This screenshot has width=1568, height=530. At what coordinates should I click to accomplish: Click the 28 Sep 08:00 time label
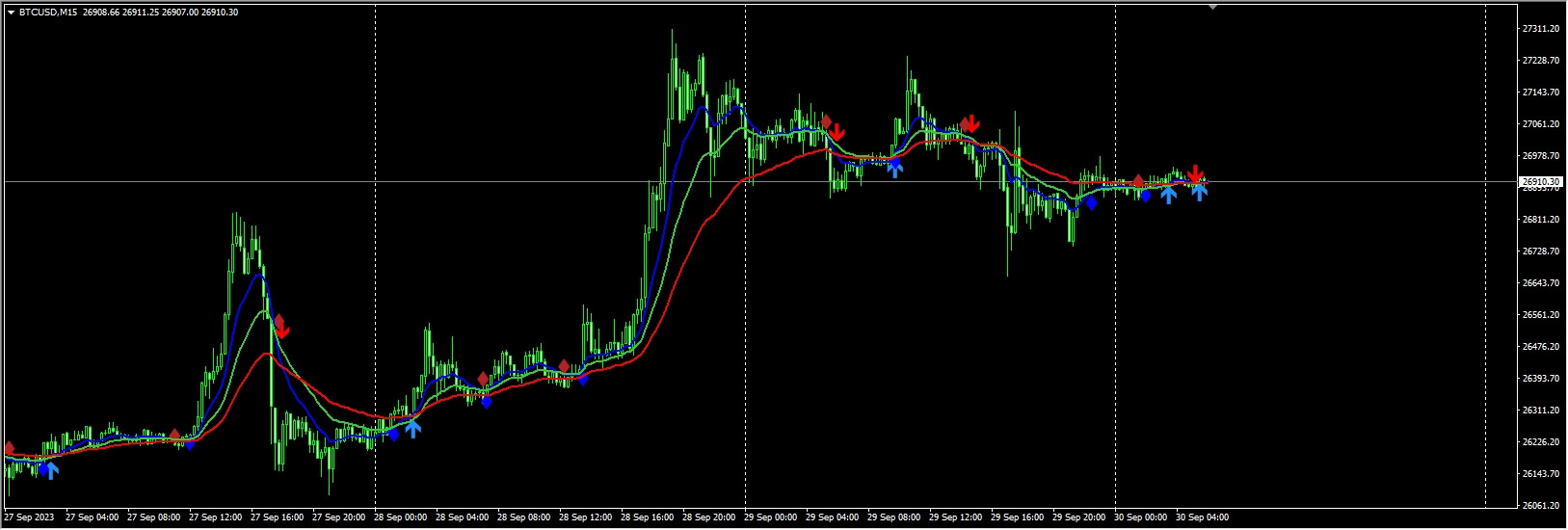pyautogui.click(x=523, y=517)
